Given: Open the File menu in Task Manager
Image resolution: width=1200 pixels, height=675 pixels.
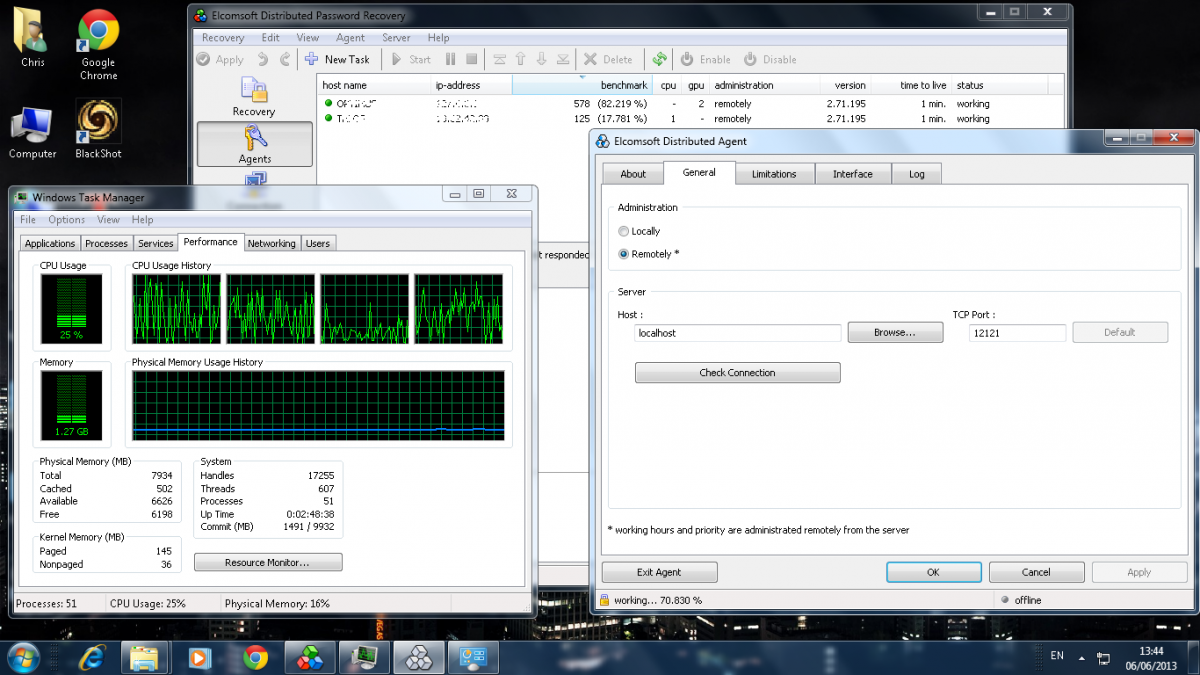Looking at the screenshot, I should click(x=28, y=219).
